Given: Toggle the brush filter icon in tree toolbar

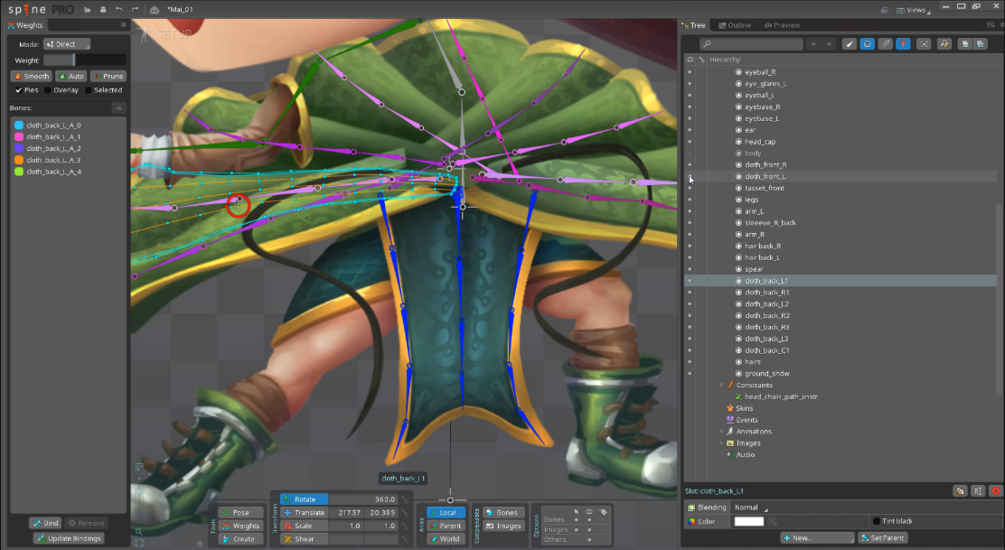Looking at the screenshot, I should (x=849, y=44).
